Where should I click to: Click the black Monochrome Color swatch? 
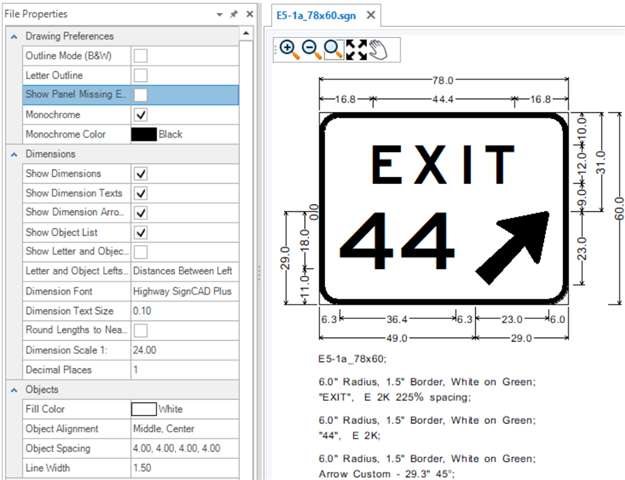(143, 134)
